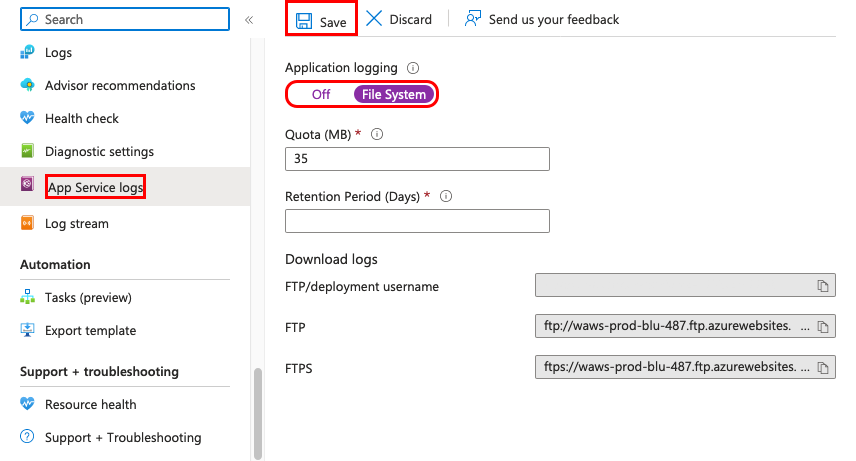The image size is (856, 461).
Task: Copy the FTP/deployment username
Action: click(x=823, y=286)
